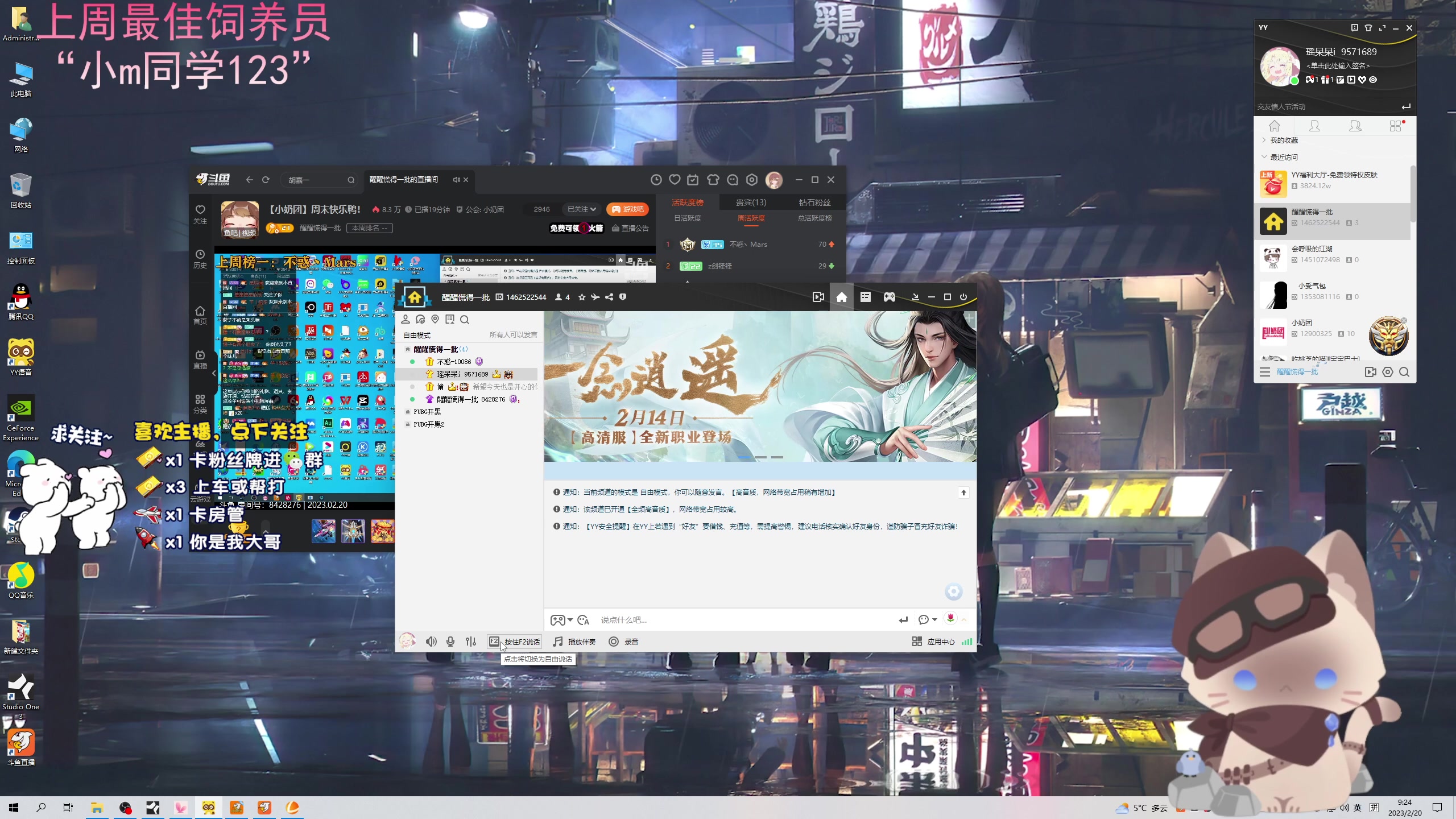Screen dimensions: 1456x819
Task: Click the 一念逍遥 banner advertisement
Action: coord(760,386)
